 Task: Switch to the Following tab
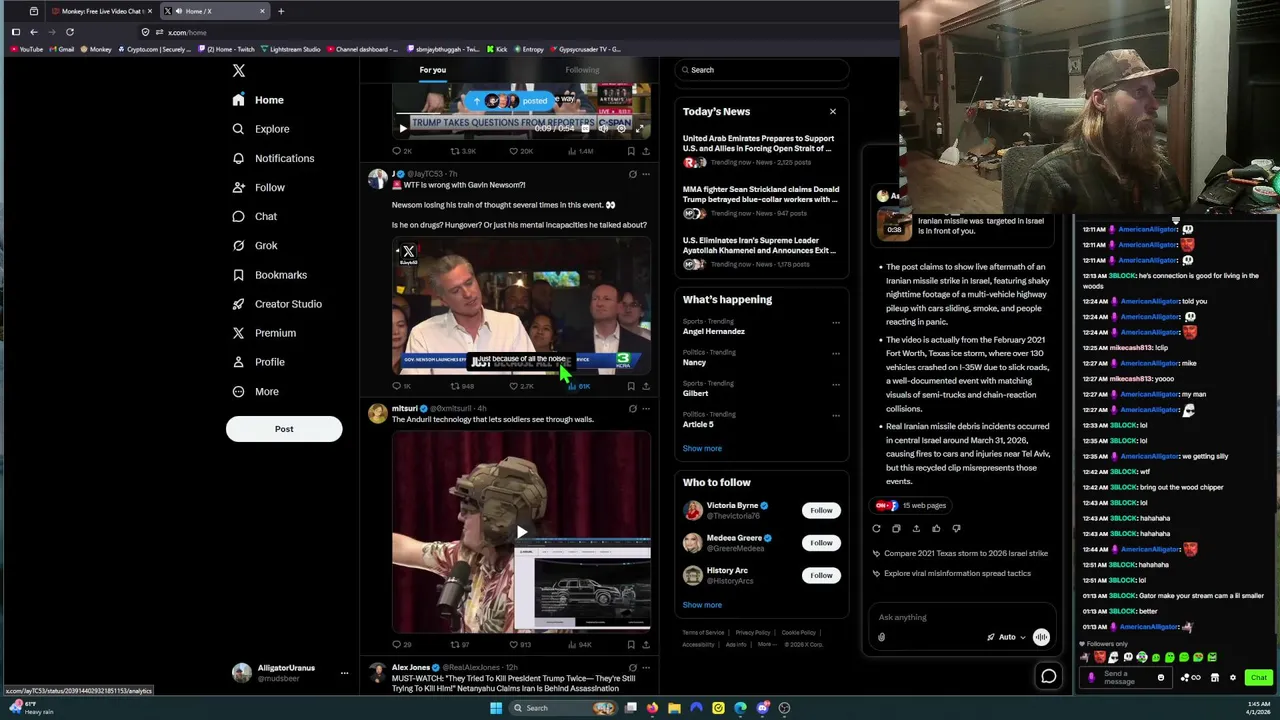[x=582, y=70]
